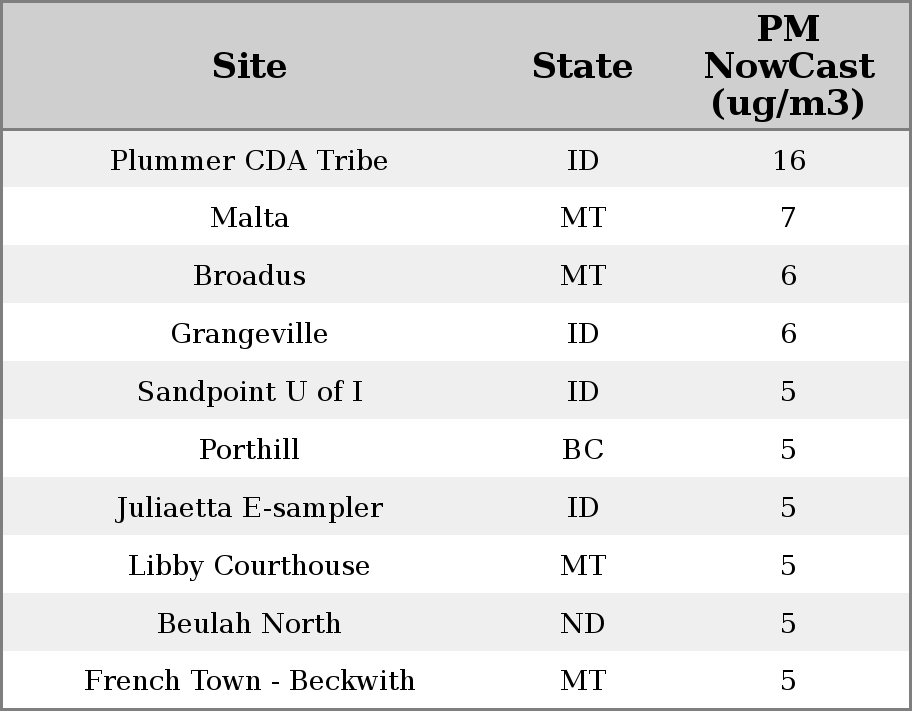Open the Beulah North site

(249, 624)
